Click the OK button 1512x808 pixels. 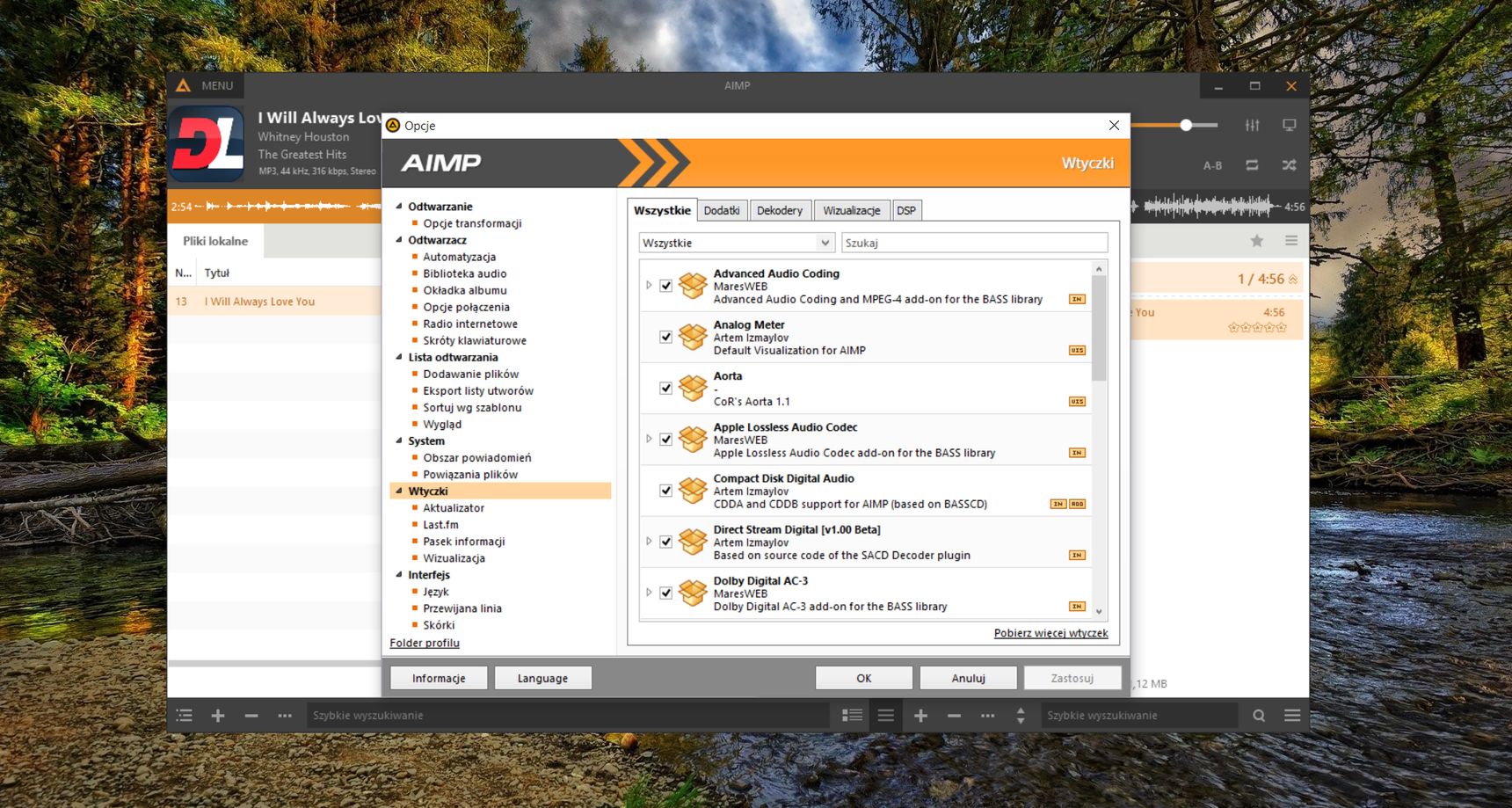tap(864, 678)
